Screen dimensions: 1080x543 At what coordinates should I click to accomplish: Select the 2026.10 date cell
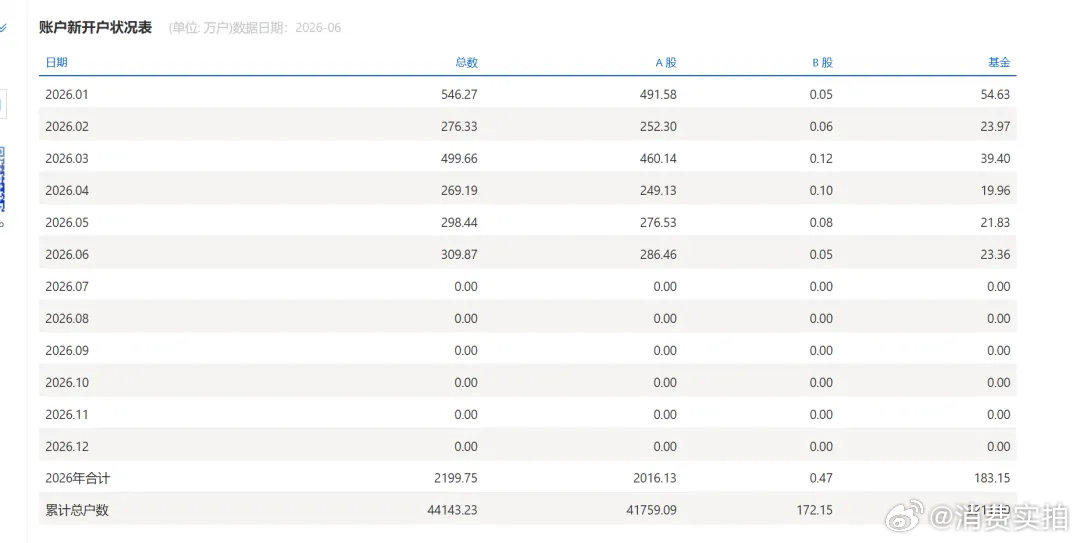coord(67,382)
